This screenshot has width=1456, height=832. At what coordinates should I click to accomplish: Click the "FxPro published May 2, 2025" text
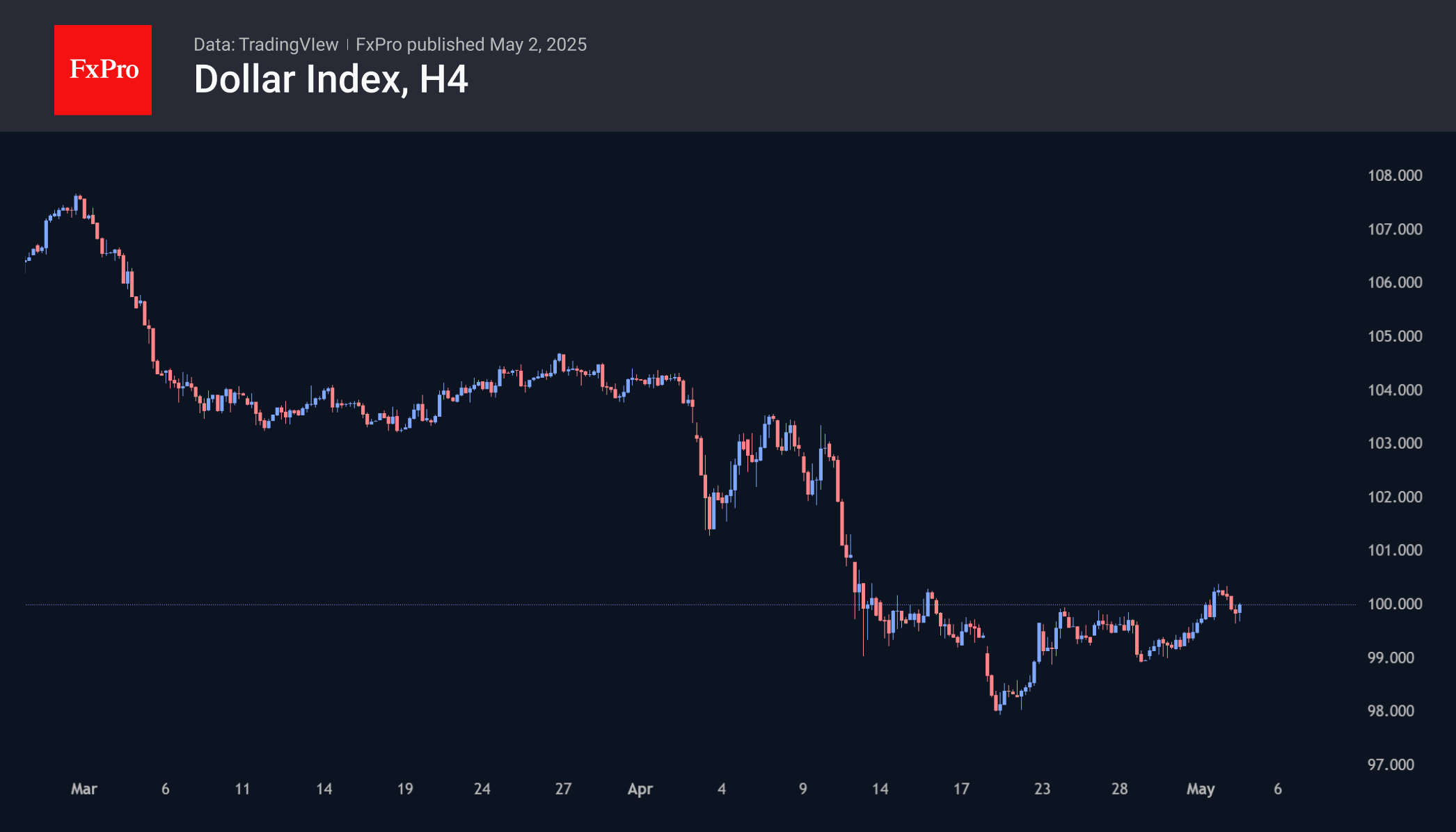(471, 45)
